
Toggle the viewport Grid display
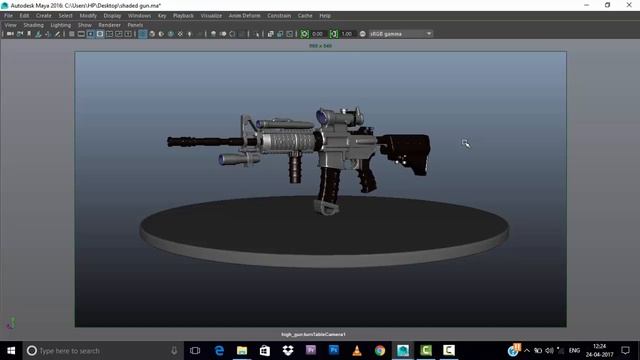pos(71,34)
